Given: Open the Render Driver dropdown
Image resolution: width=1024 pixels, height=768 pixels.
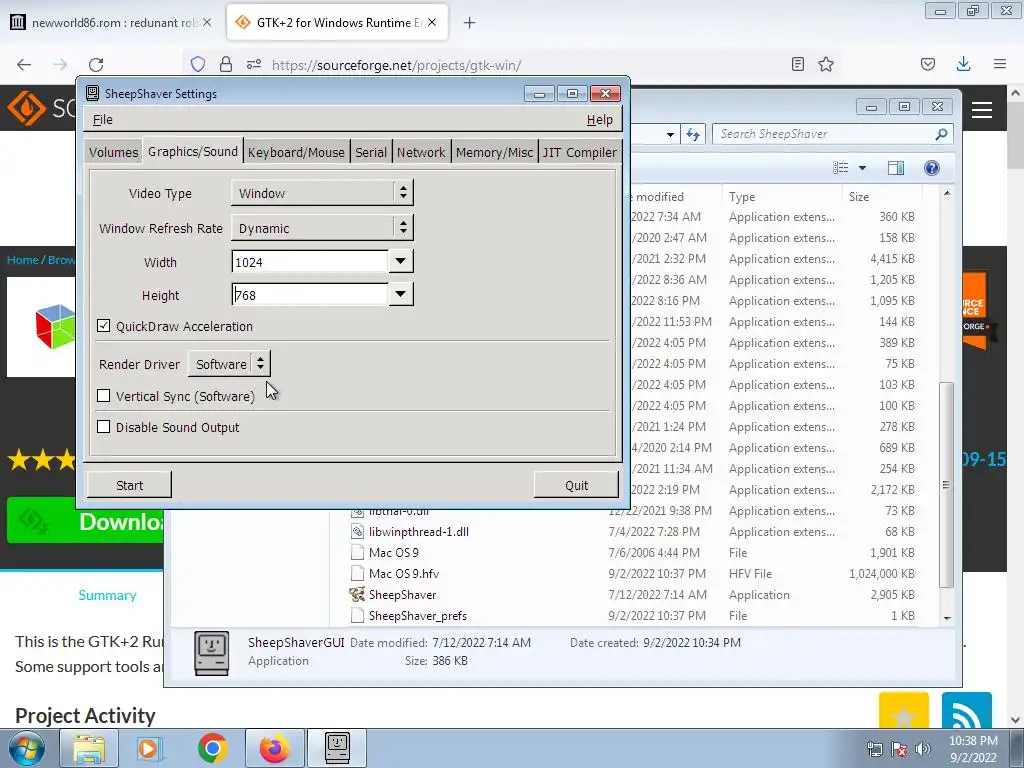Looking at the screenshot, I should coord(229,364).
